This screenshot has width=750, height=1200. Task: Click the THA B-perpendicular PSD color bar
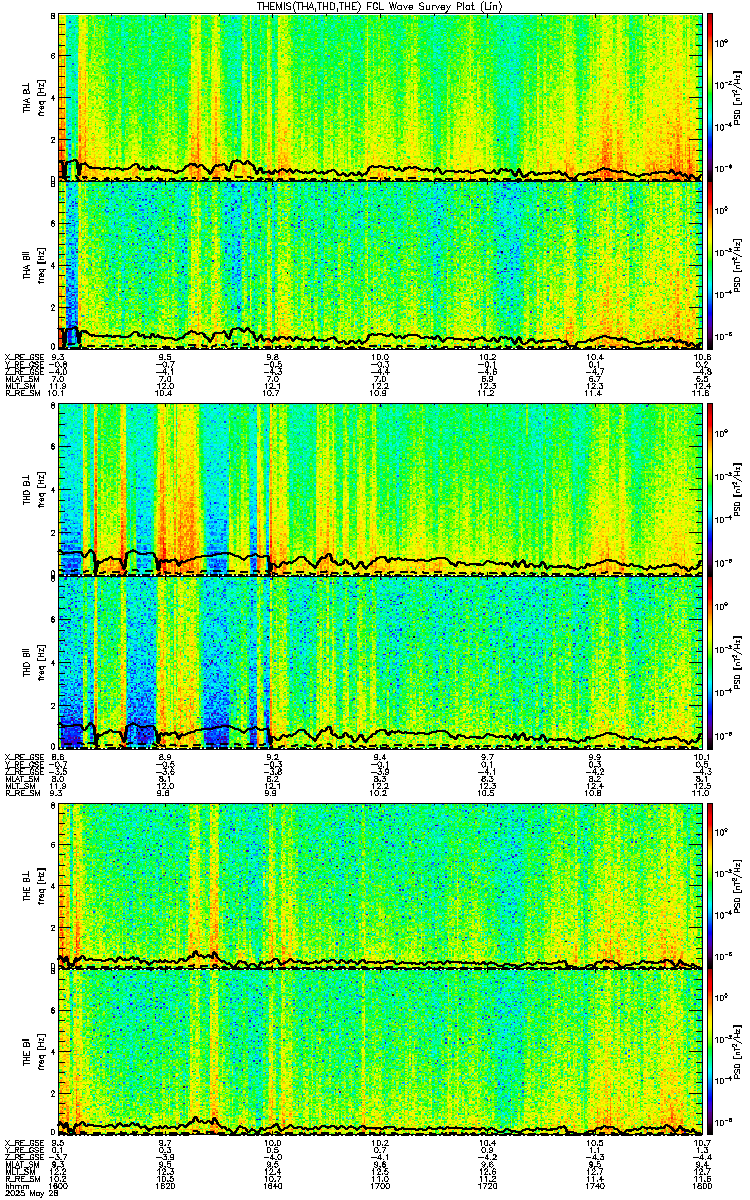pyautogui.click(x=711, y=96)
